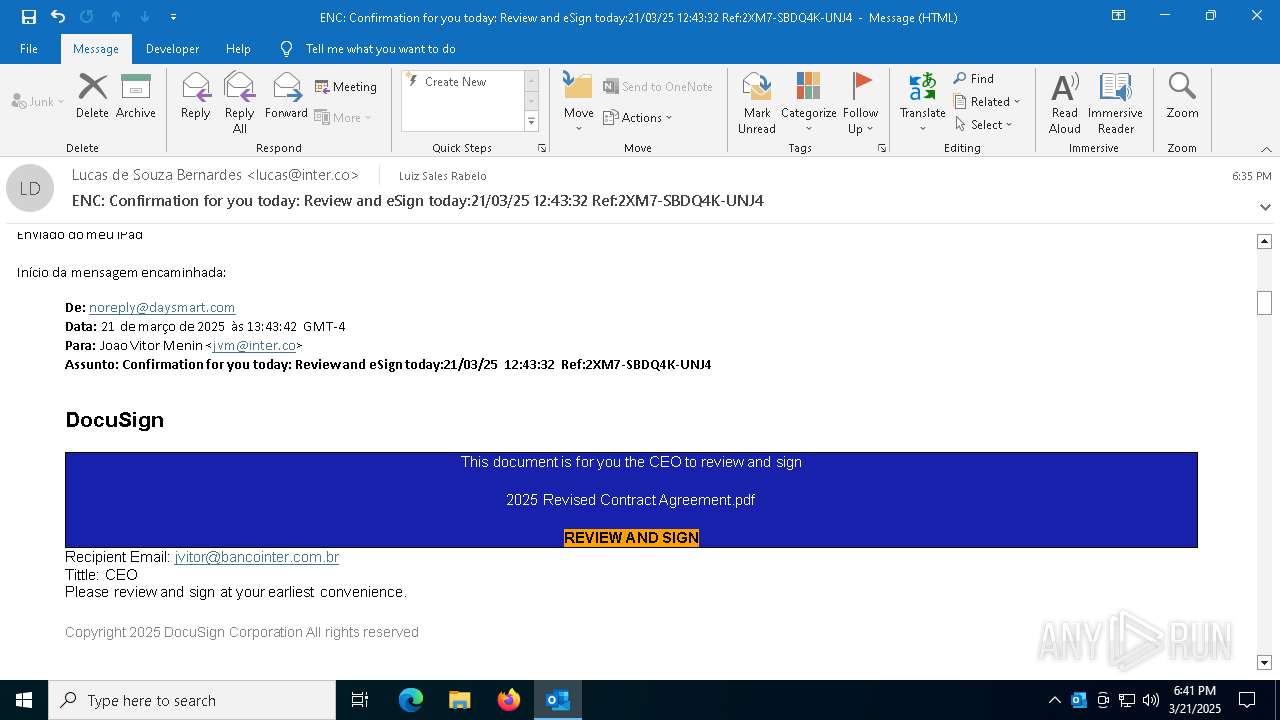Show hidden tray icons chevron
This screenshot has width=1280, height=720.
pyautogui.click(x=1054, y=700)
